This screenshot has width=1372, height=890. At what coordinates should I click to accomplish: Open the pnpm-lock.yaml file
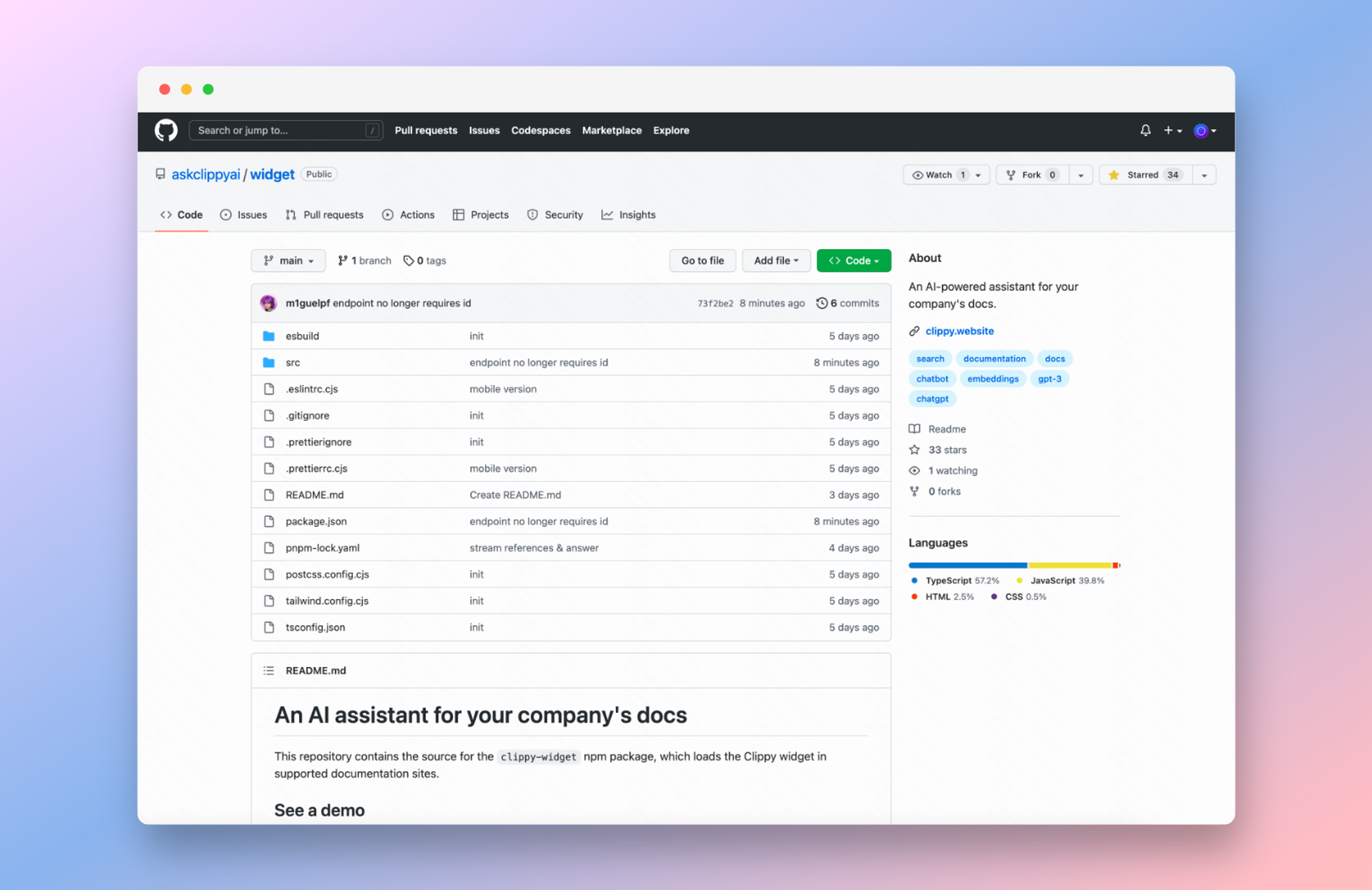[322, 548]
